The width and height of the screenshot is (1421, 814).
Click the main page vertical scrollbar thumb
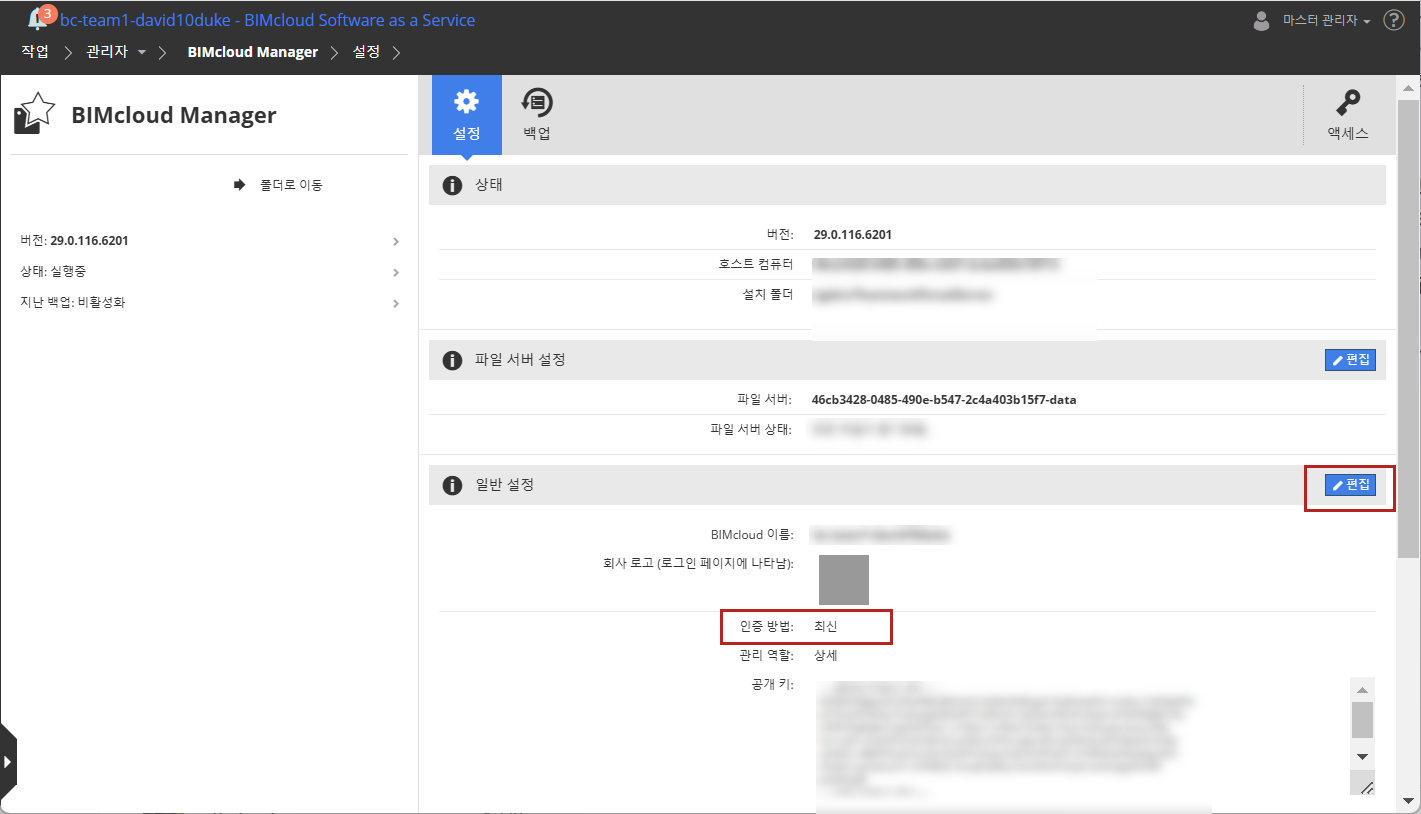click(x=1409, y=328)
